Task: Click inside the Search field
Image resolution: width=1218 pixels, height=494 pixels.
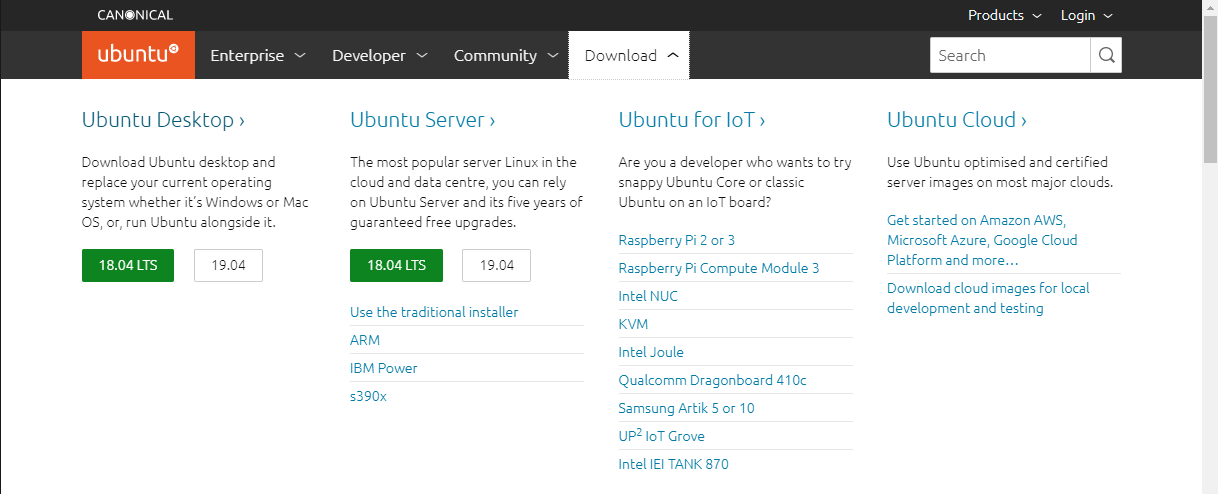Action: click(x=1010, y=55)
